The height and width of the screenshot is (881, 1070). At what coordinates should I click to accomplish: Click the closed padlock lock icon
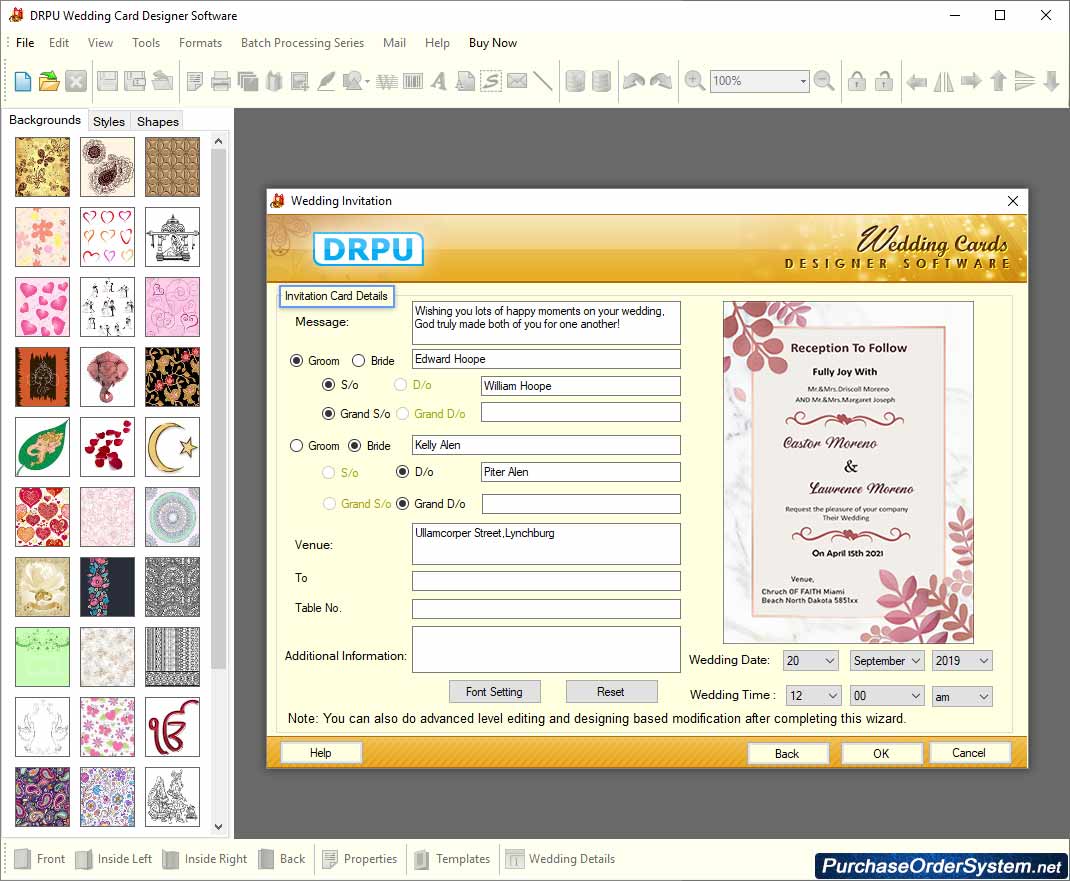(857, 81)
